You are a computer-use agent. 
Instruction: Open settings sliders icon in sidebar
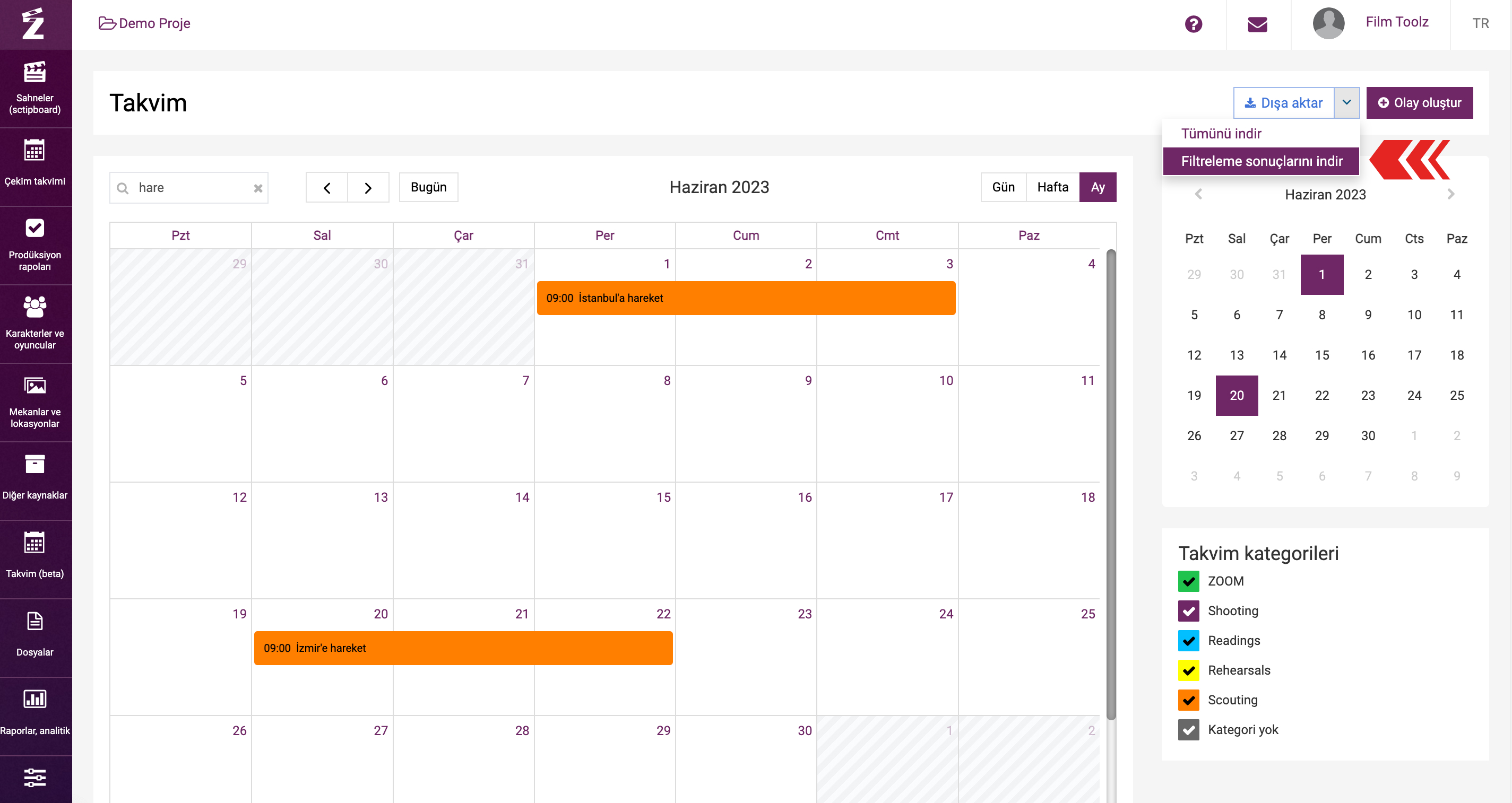[x=35, y=779]
